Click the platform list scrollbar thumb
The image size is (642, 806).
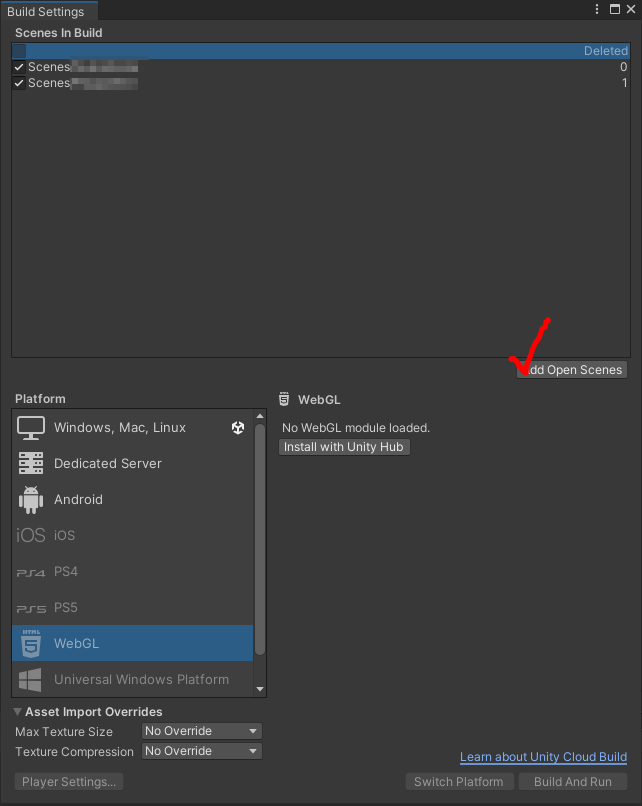pos(260,539)
